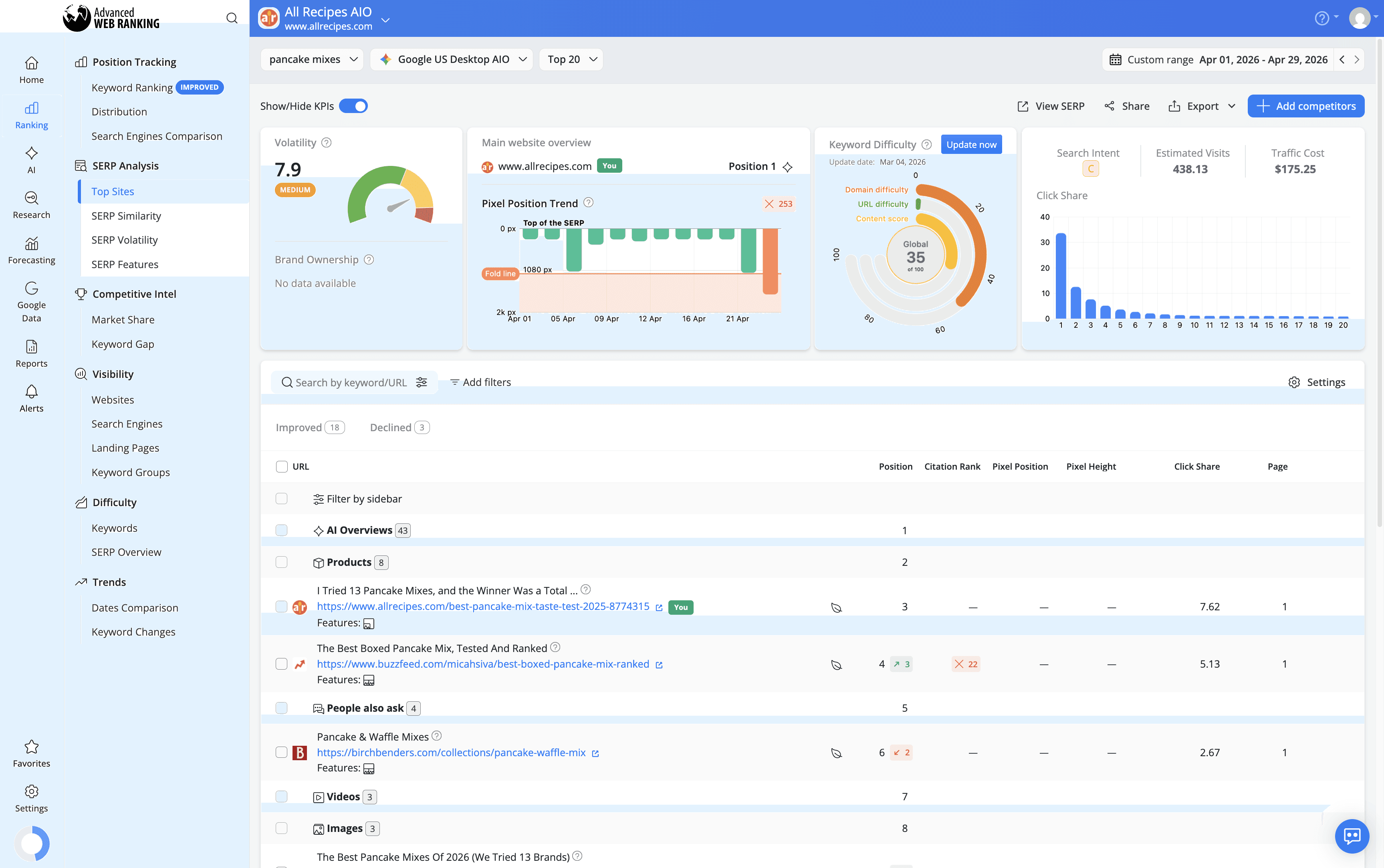Open the pancake mixes keyword dropdown
Viewport: 1384px width, 868px height.
click(312, 59)
